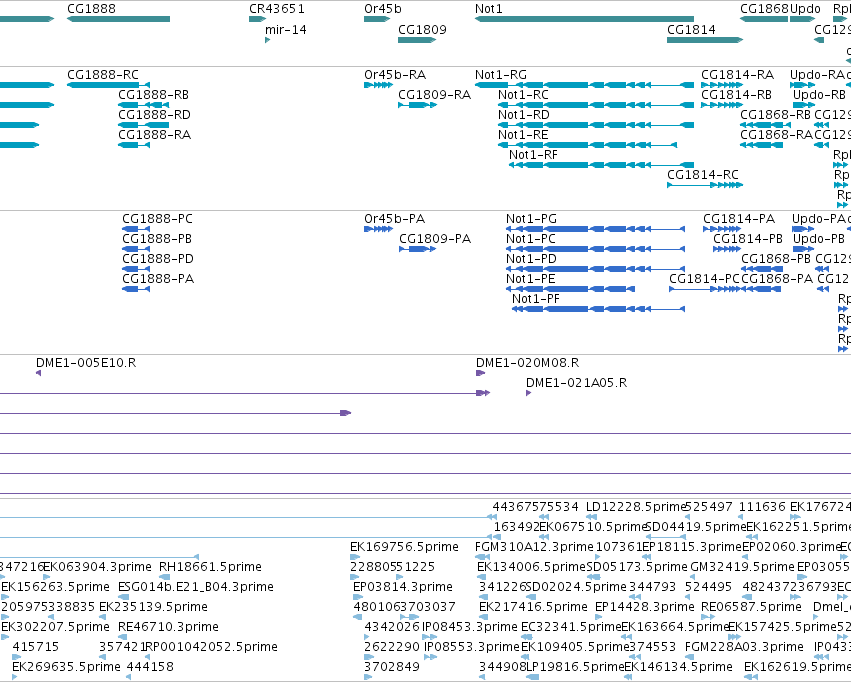Select the LD12228.5prime EST label
The image size is (851, 682).
(x=637, y=506)
